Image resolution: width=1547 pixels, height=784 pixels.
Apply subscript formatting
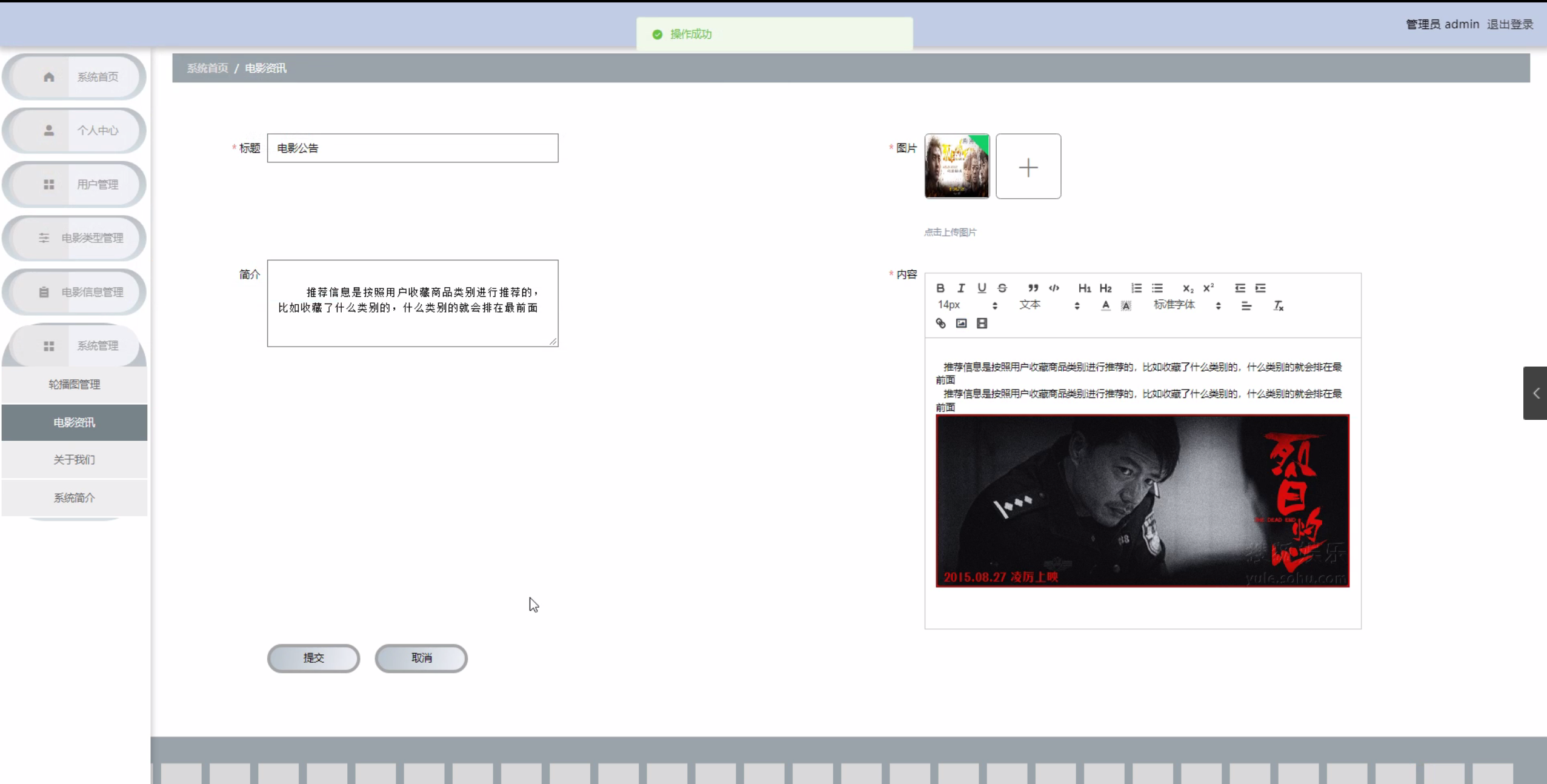(1188, 288)
